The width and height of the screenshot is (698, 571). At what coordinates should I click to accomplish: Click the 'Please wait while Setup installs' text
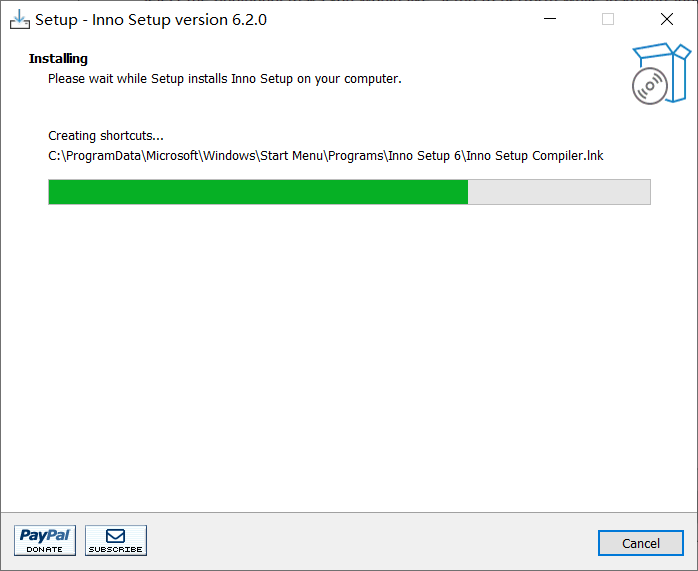[225, 79]
